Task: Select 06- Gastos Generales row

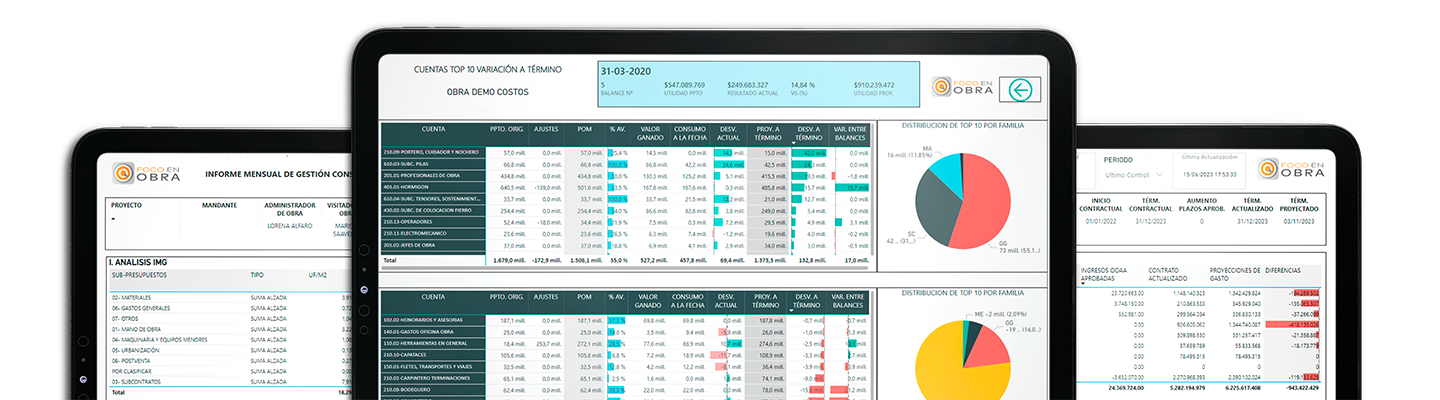Action: tap(230, 308)
